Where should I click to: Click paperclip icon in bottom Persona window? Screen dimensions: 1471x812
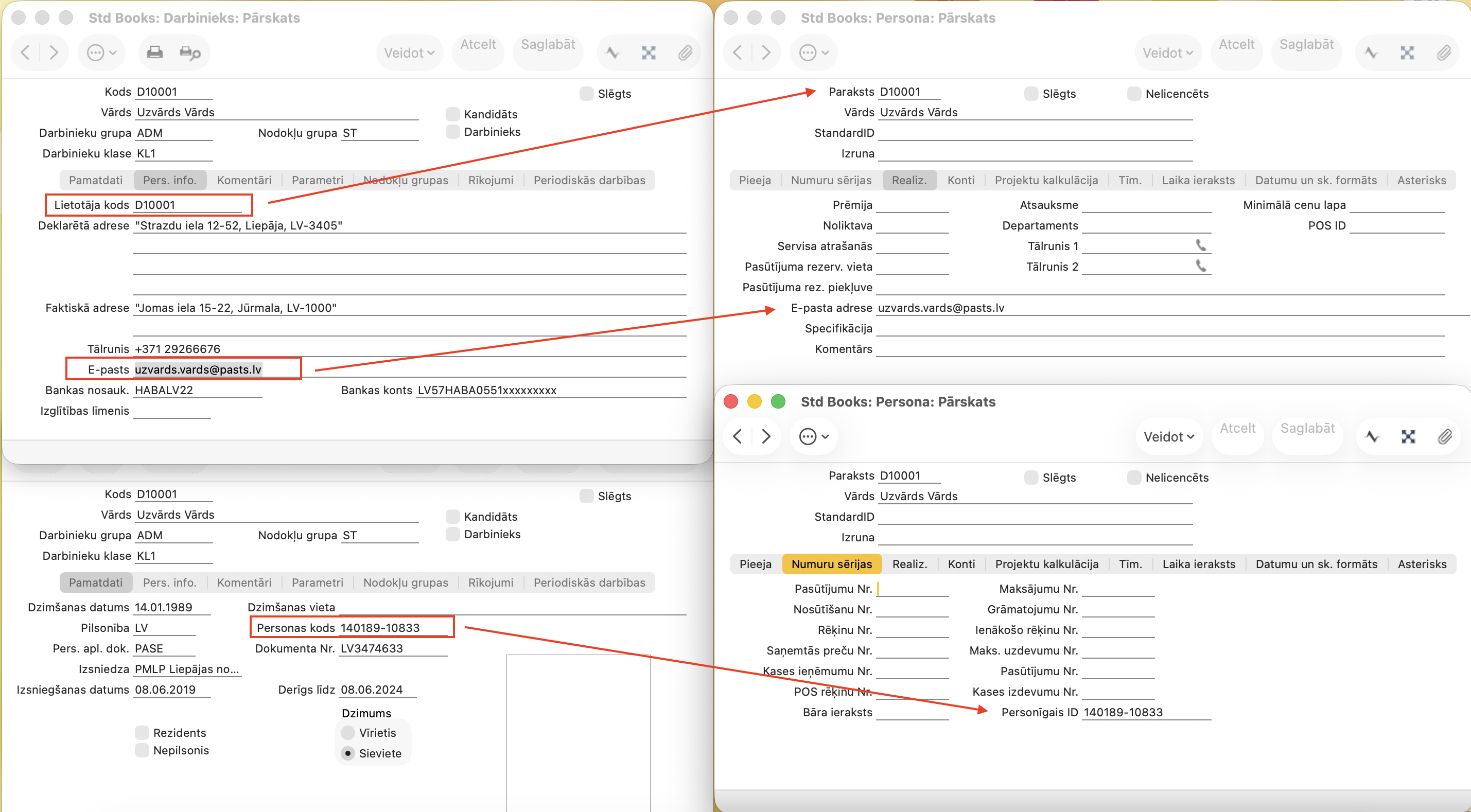[1444, 436]
